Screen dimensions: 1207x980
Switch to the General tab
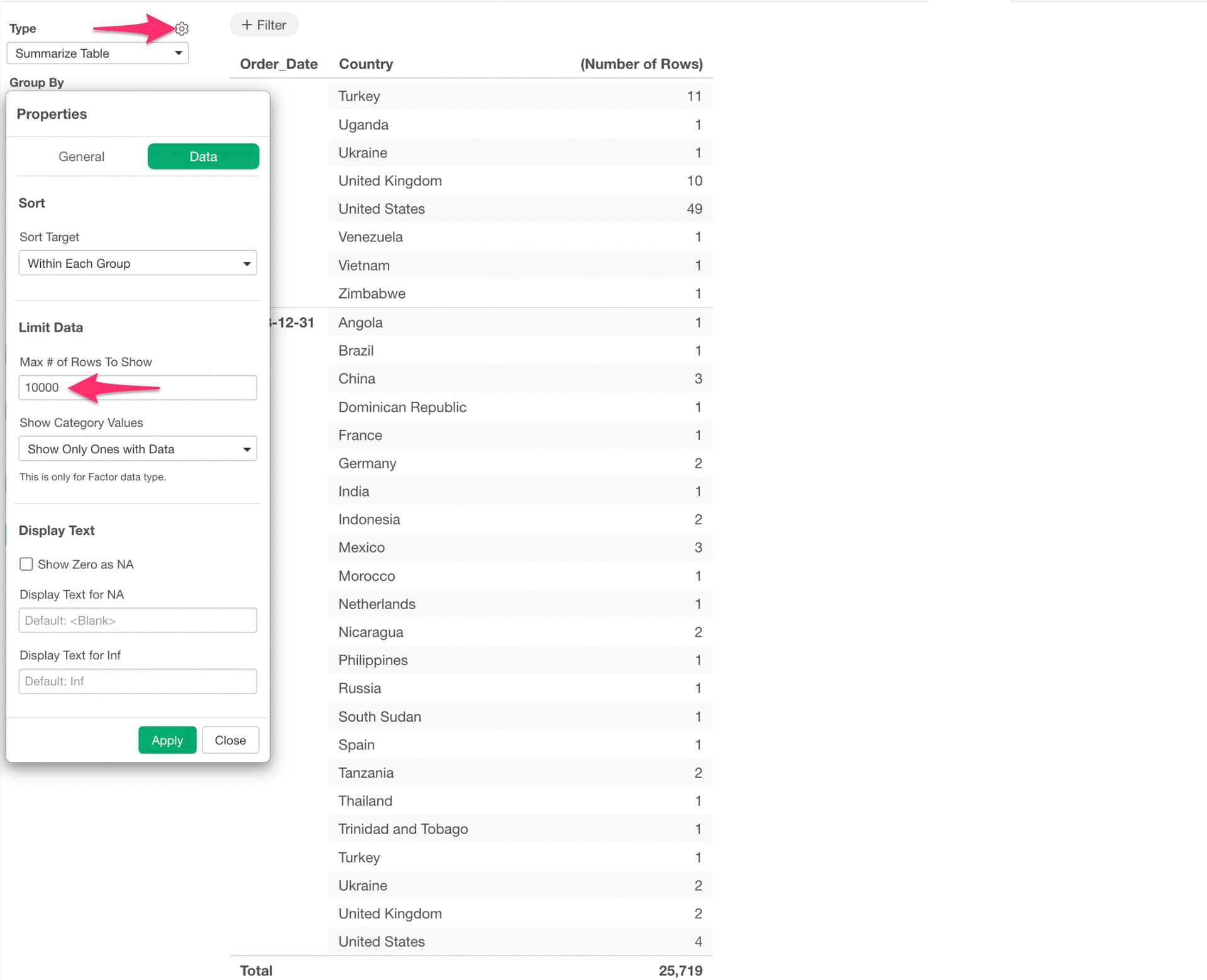tap(81, 157)
